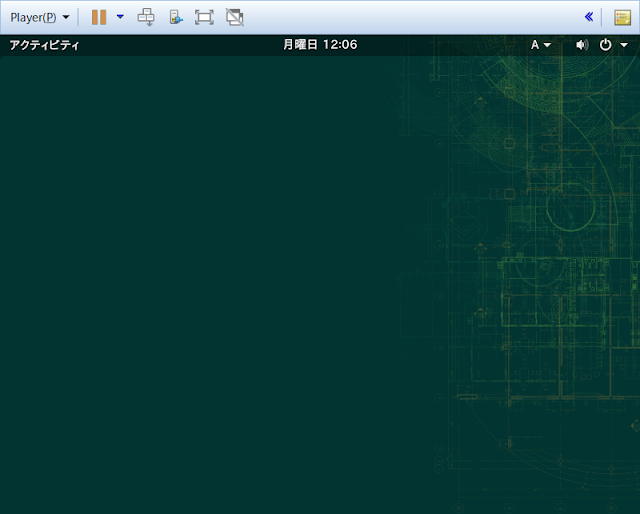This screenshot has width=640, height=514.
Task: Collapse the toolbar with double chevron
Action: tap(589, 17)
